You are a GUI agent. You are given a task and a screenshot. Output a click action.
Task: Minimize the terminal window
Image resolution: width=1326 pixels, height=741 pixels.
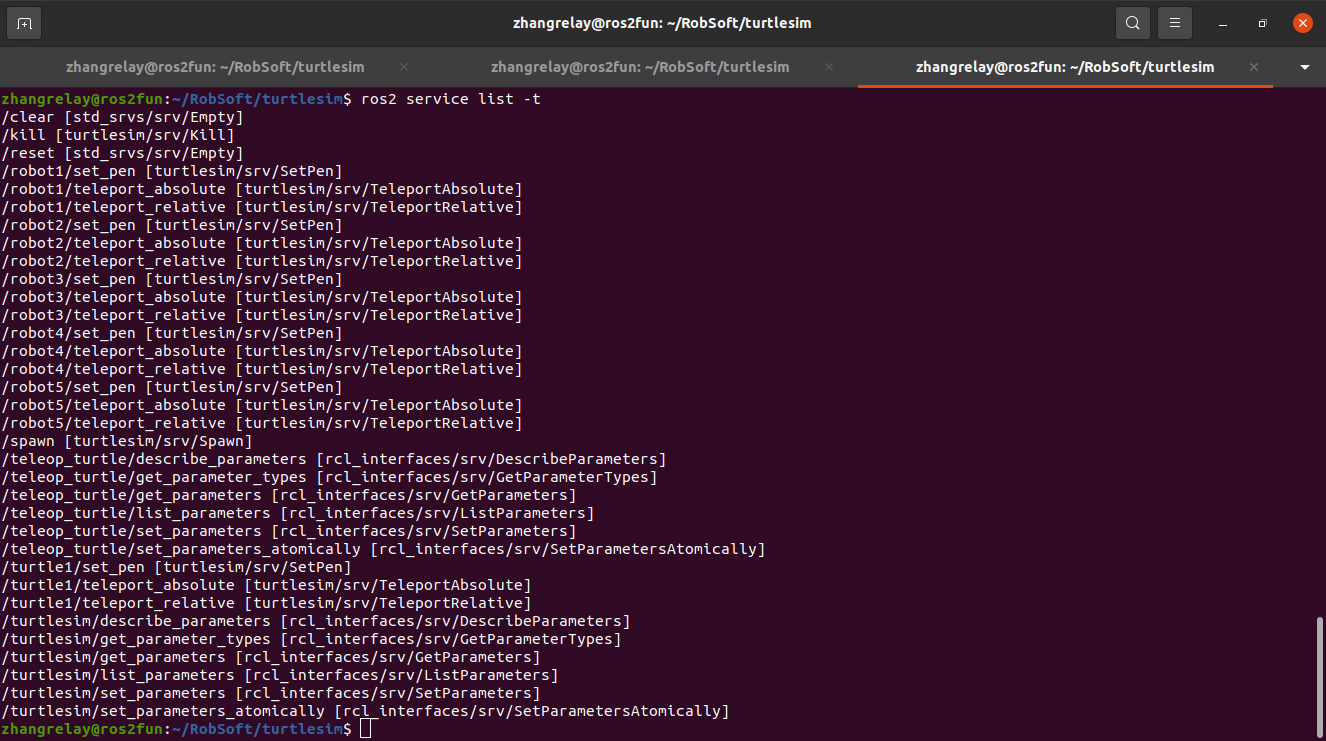tap(1222, 23)
